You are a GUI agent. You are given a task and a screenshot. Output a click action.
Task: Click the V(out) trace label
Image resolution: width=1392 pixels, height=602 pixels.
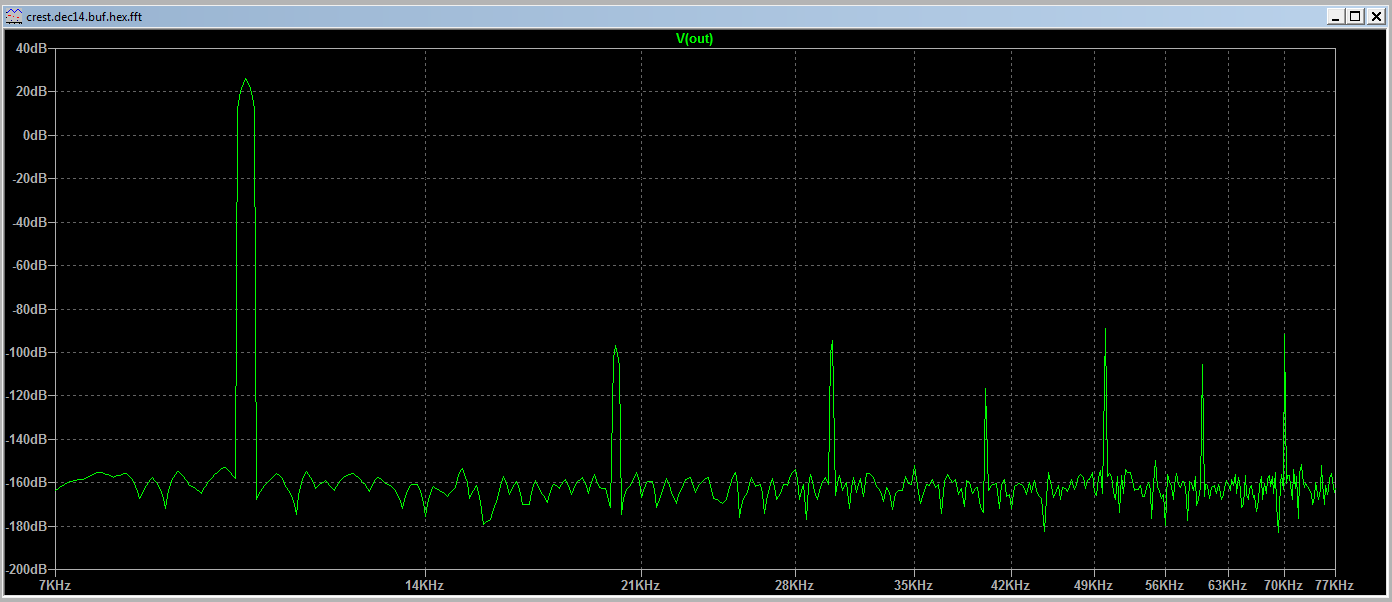click(x=694, y=39)
